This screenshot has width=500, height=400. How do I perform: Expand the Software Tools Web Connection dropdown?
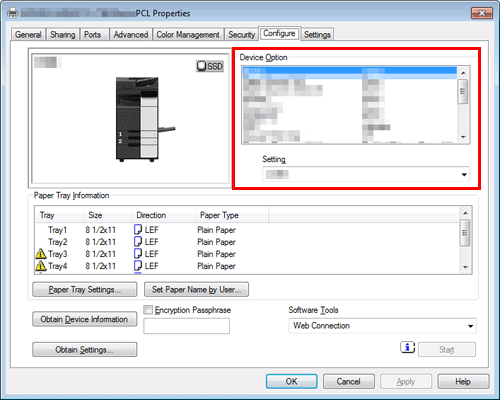(382, 326)
